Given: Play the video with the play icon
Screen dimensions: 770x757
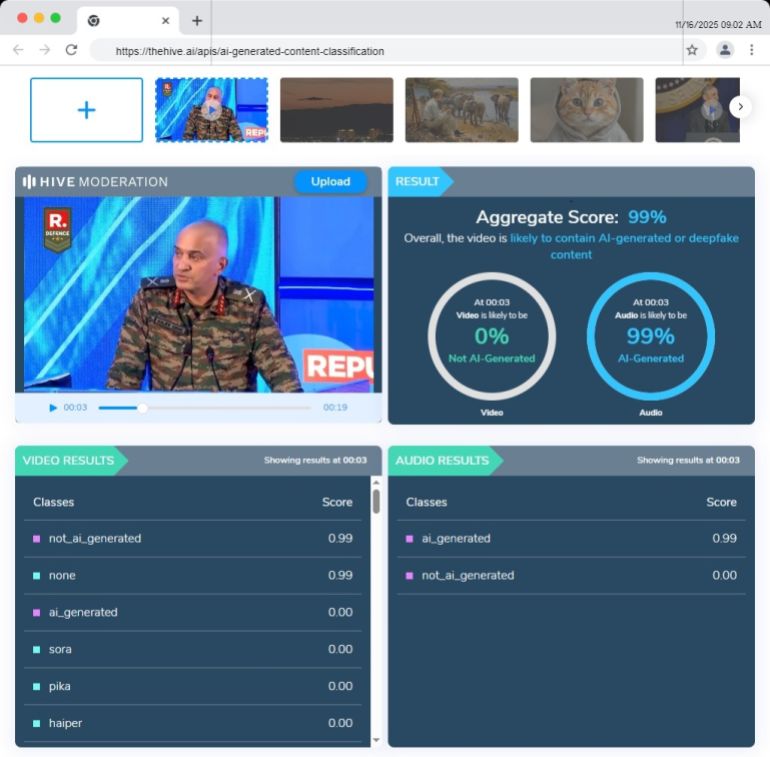Looking at the screenshot, I should (x=53, y=407).
